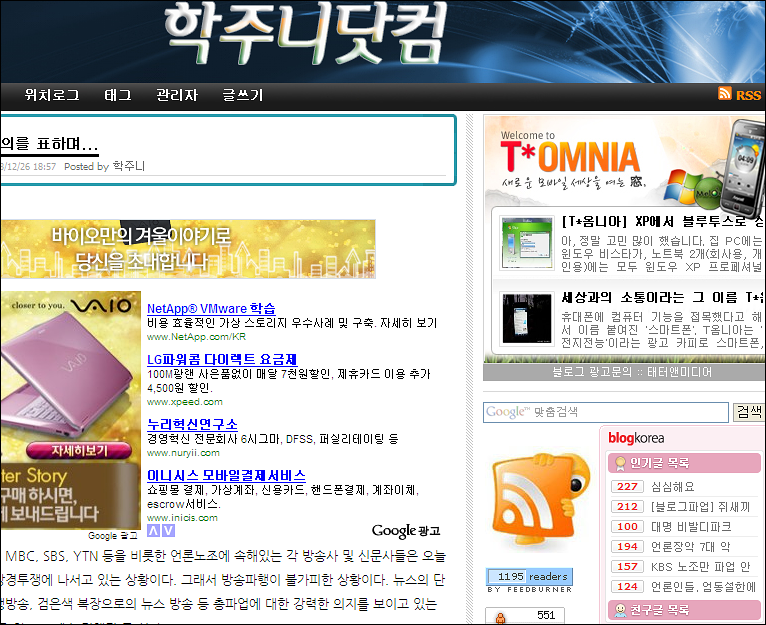This screenshot has height=625, width=766.
Task: Open the 누리혁신연구소 ad link
Action: pos(192,424)
